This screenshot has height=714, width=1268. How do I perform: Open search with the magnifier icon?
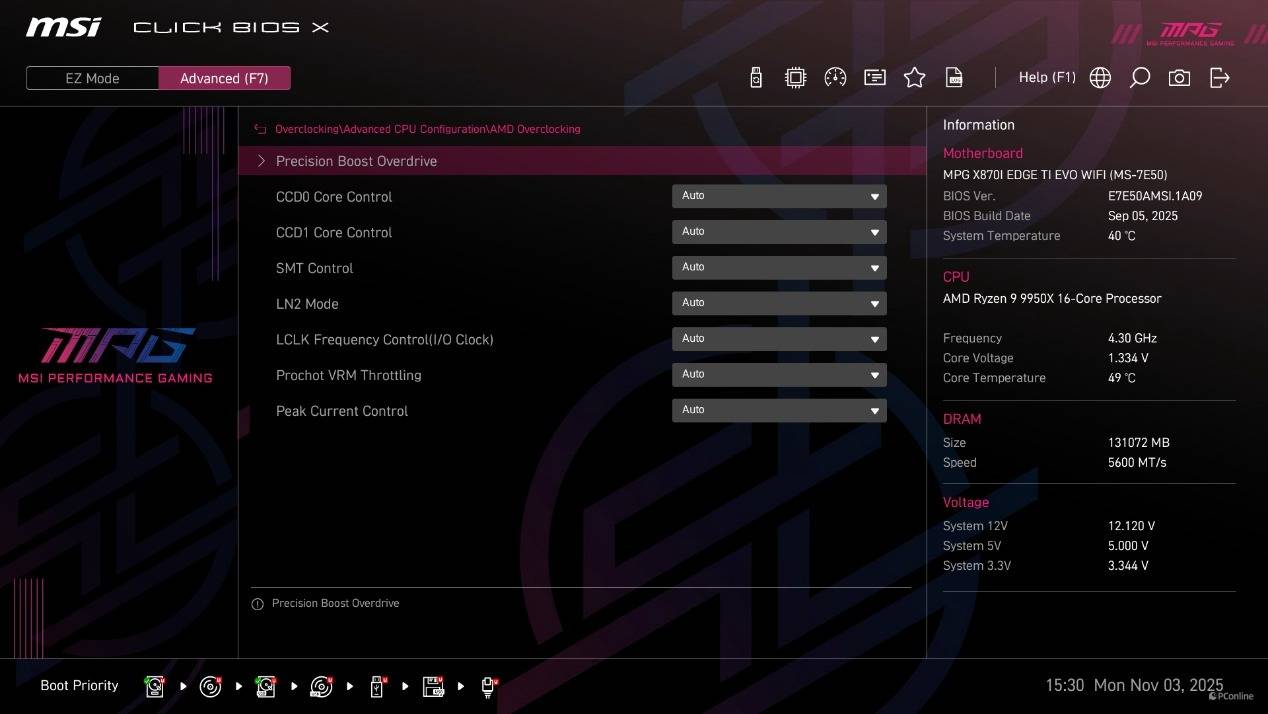1139,78
